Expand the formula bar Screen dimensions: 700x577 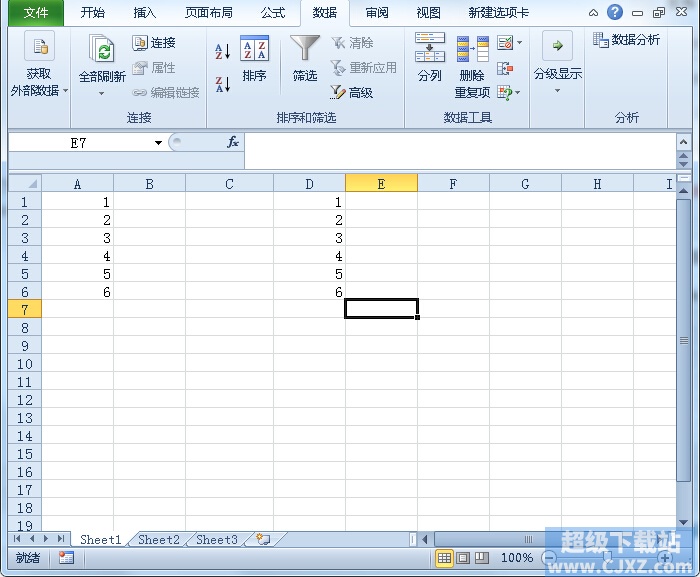click(x=683, y=142)
